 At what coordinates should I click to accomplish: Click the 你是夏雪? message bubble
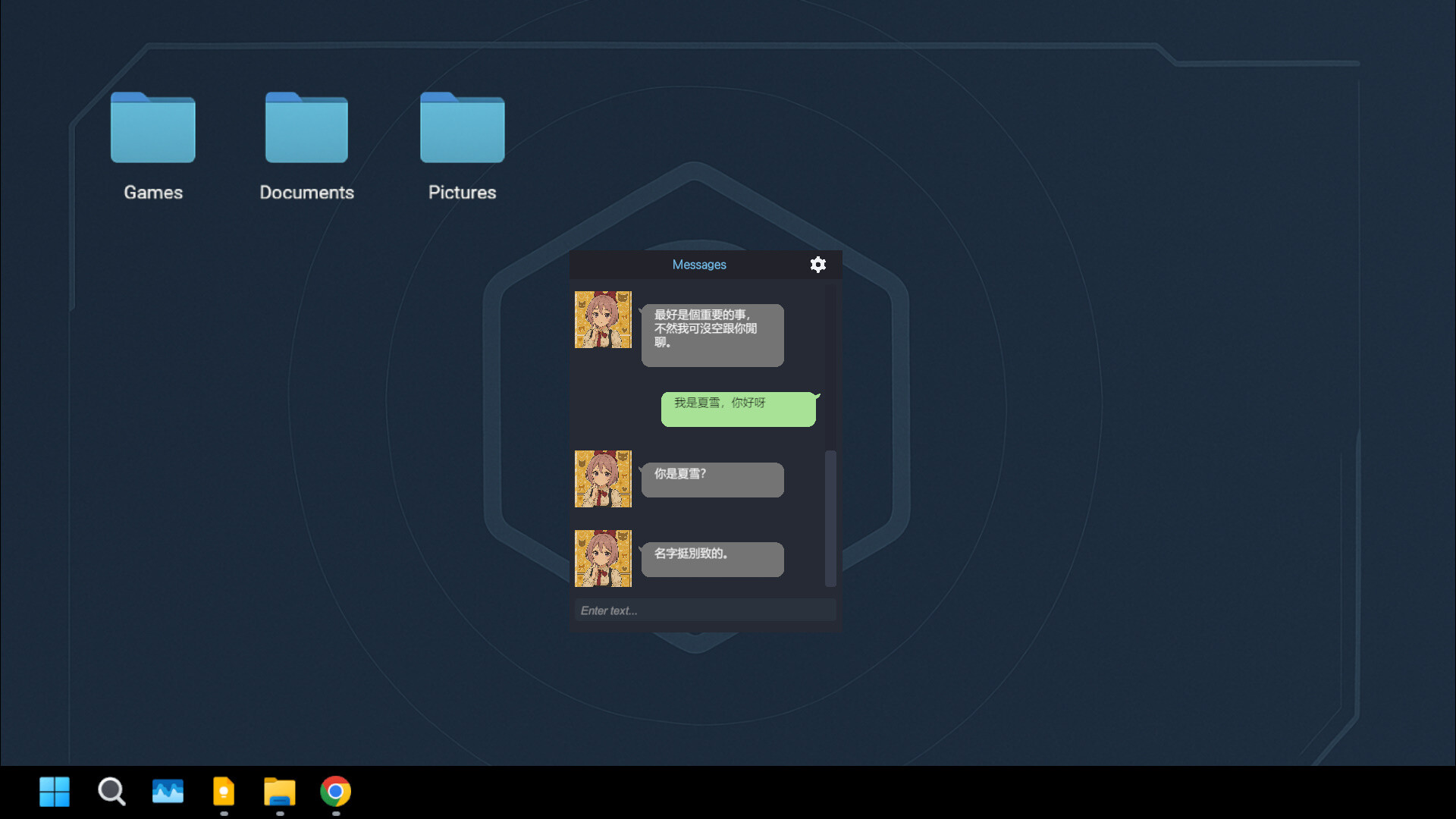coord(712,479)
